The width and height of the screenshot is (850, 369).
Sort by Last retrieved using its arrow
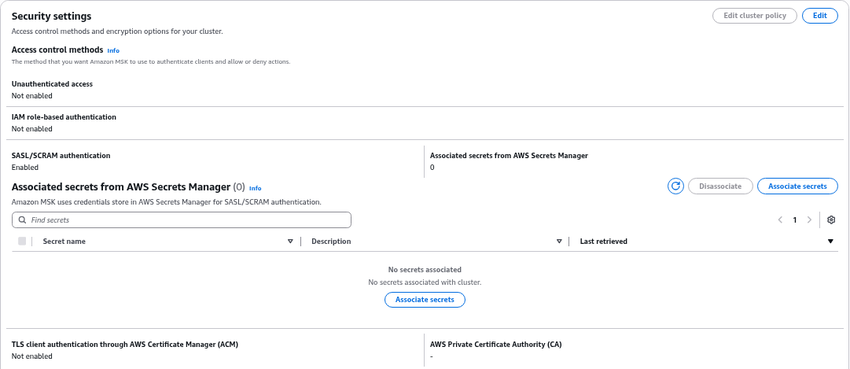(x=830, y=242)
